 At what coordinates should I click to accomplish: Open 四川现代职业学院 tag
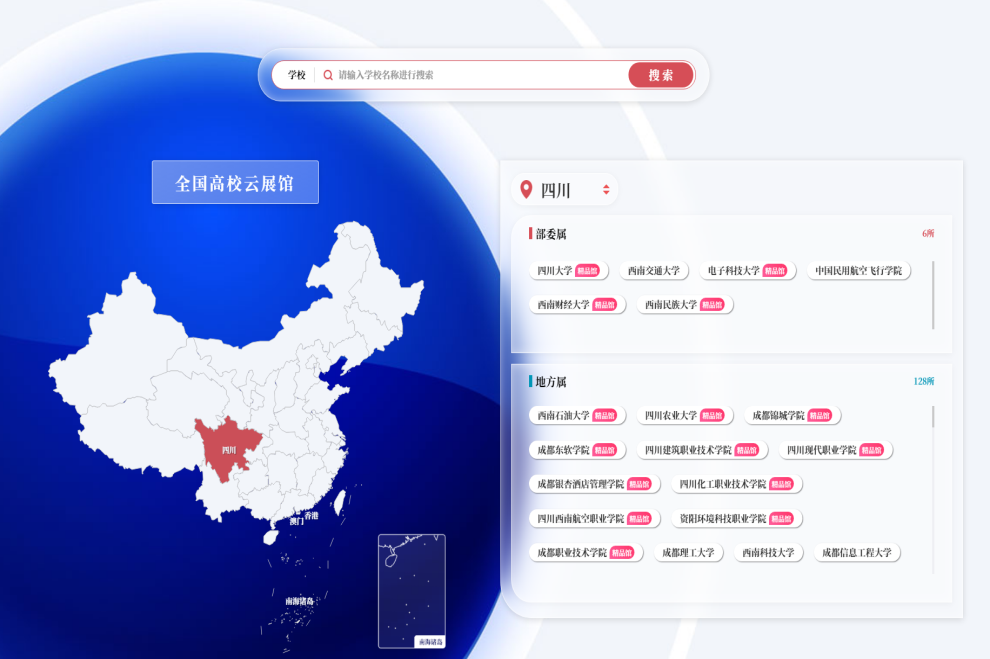[x=835, y=450]
